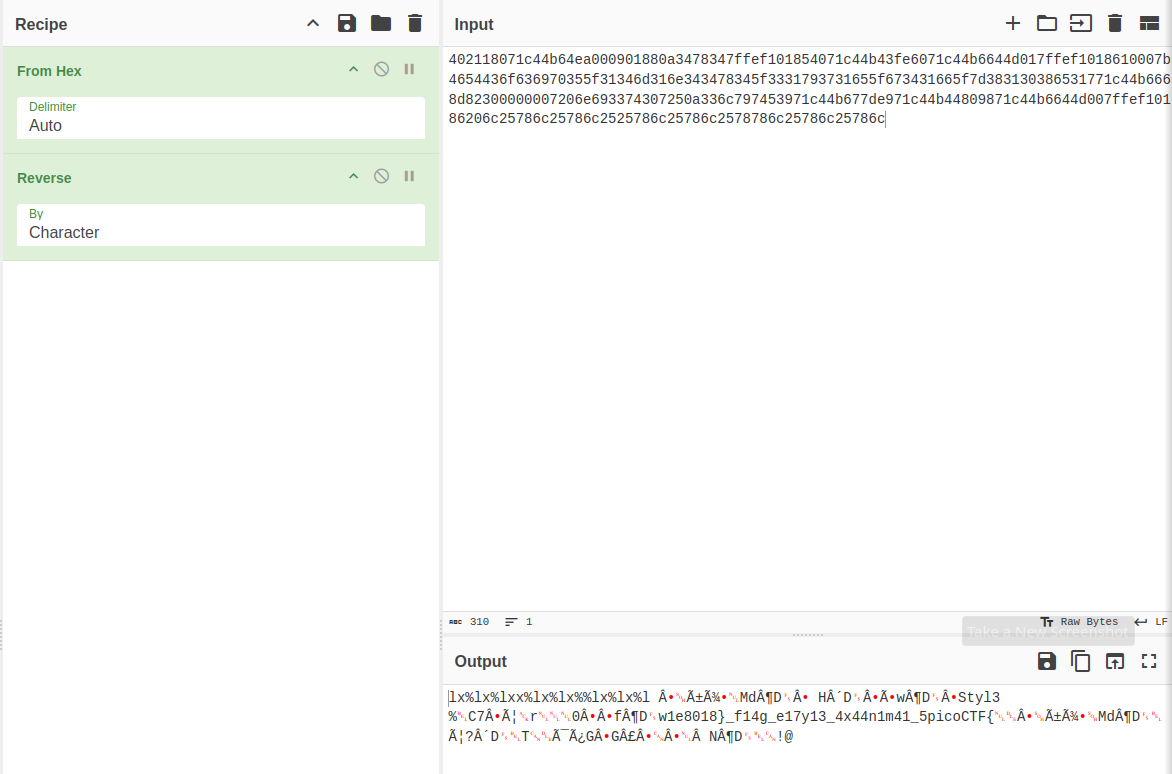1172x774 pixels.
Task: Open the From Hex Delimiter dropdown
Action: click(220, 118)
